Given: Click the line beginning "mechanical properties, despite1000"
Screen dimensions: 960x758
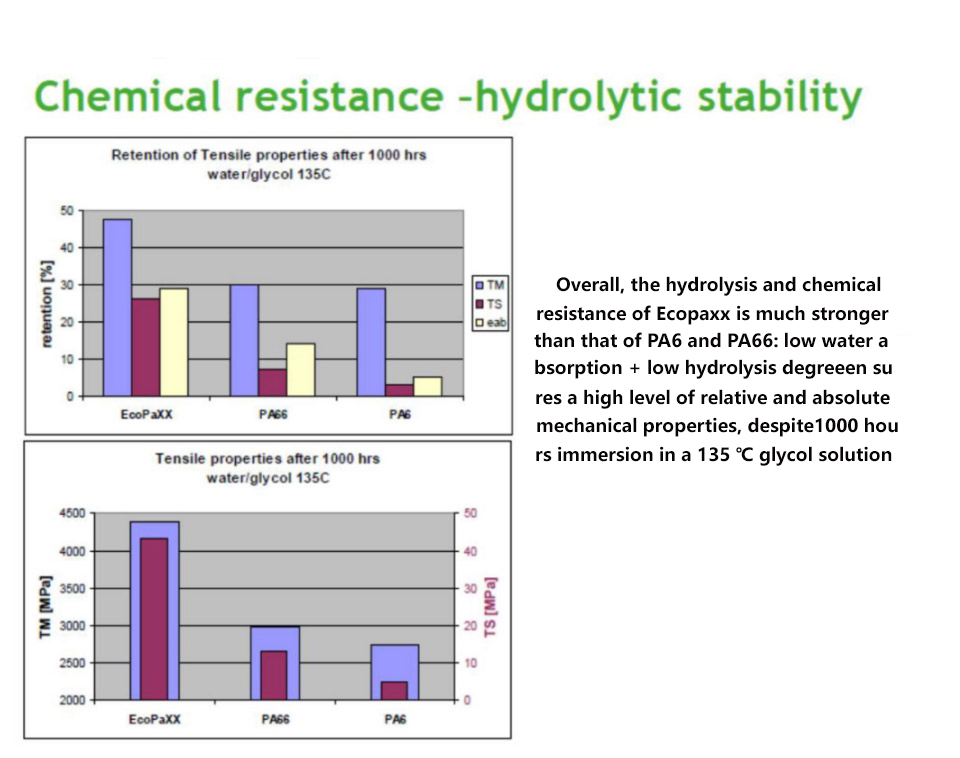Looking at the screenshot, I should click(x=717, y=426).
